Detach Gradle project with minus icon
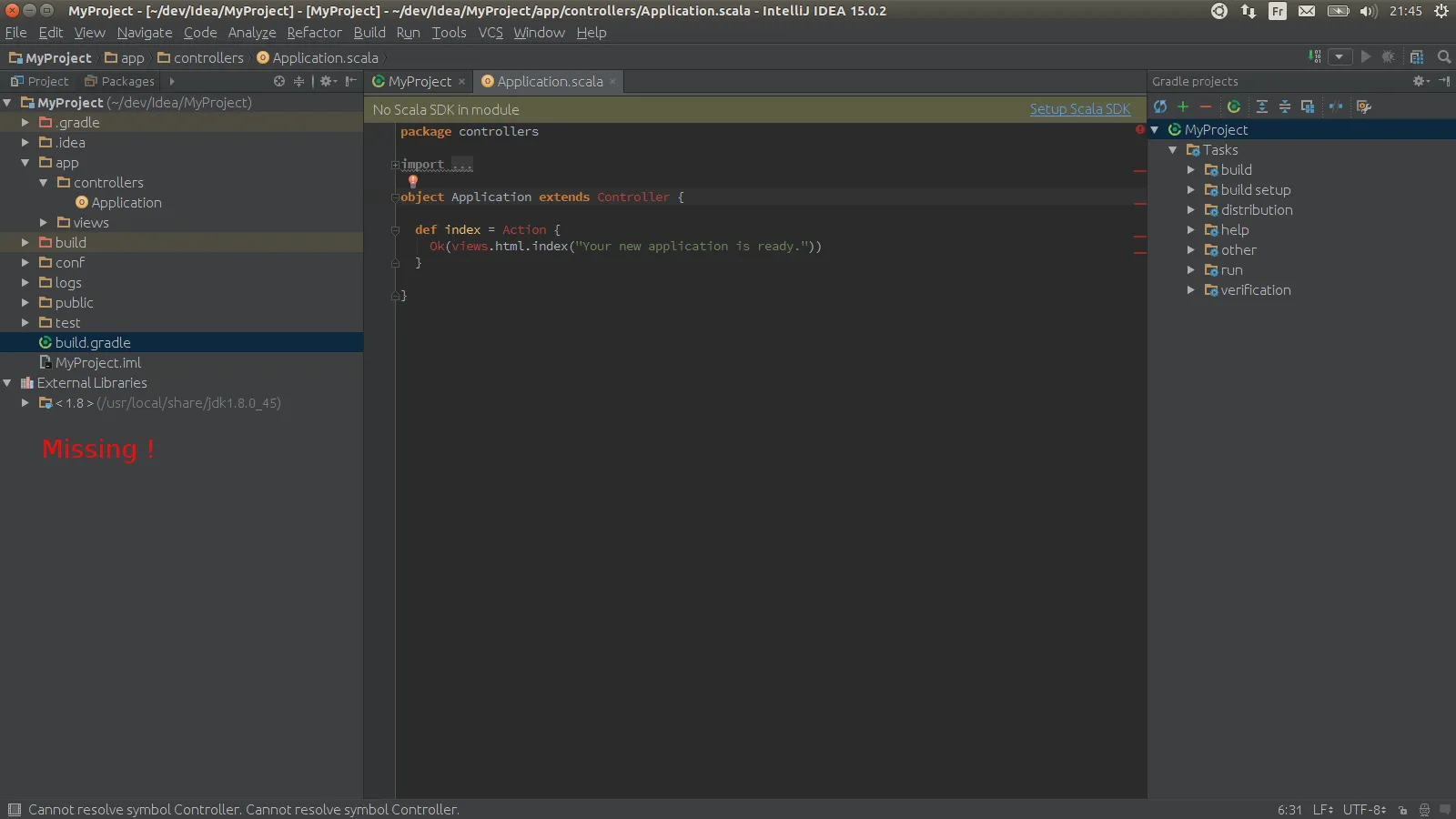Screen dimensions: 1456x819 1206,106
